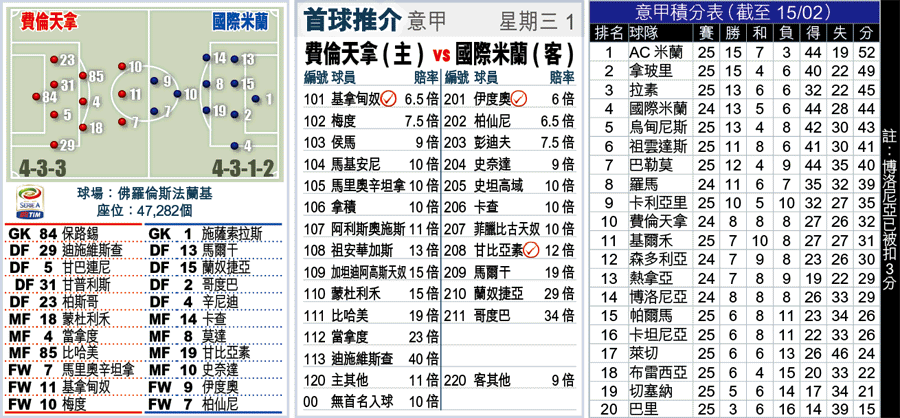Click lineup row FW 10 梅度

pyautogui.click(x=74, y=404)
